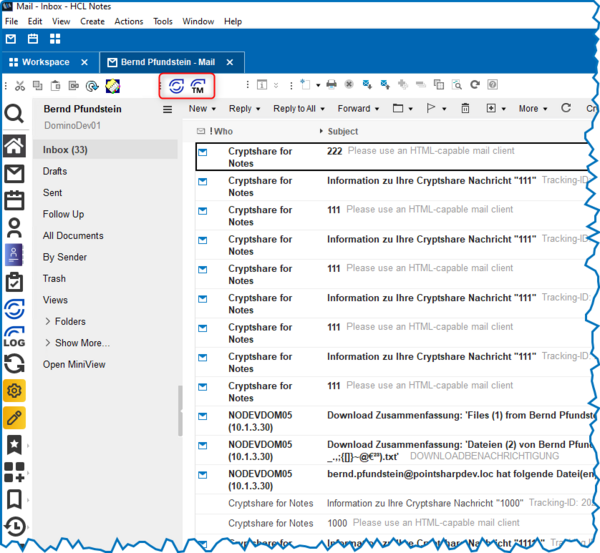Go to Home in the left sidebar
This screenshot has height=553, width=600.
[14, 146]
